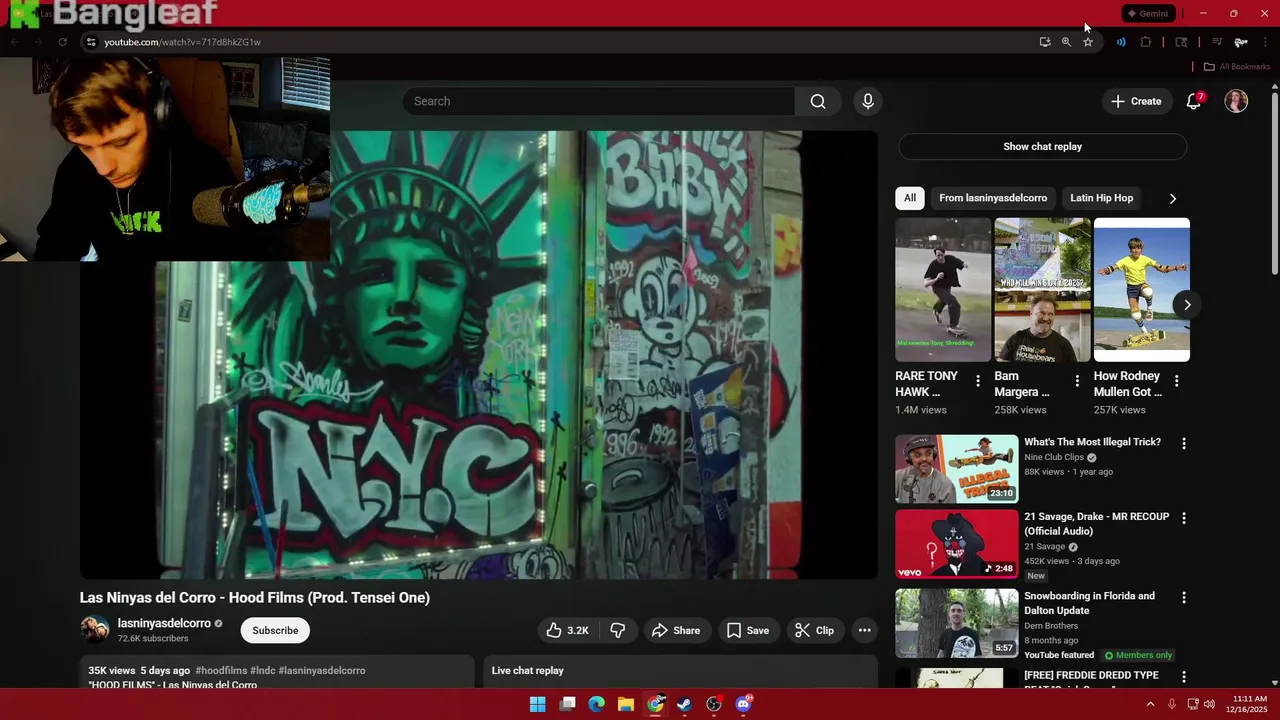
Task: Click Show chat replay button
Action: 1042,146
